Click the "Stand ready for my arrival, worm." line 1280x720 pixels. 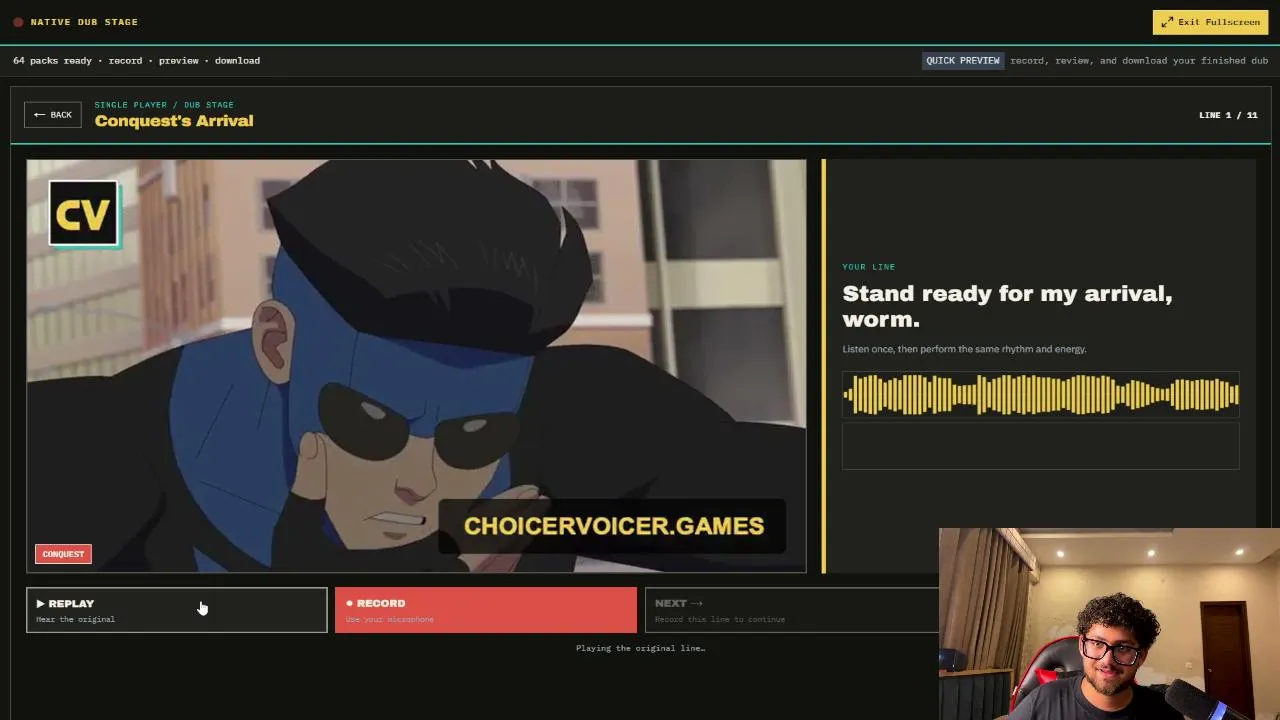1007,306
